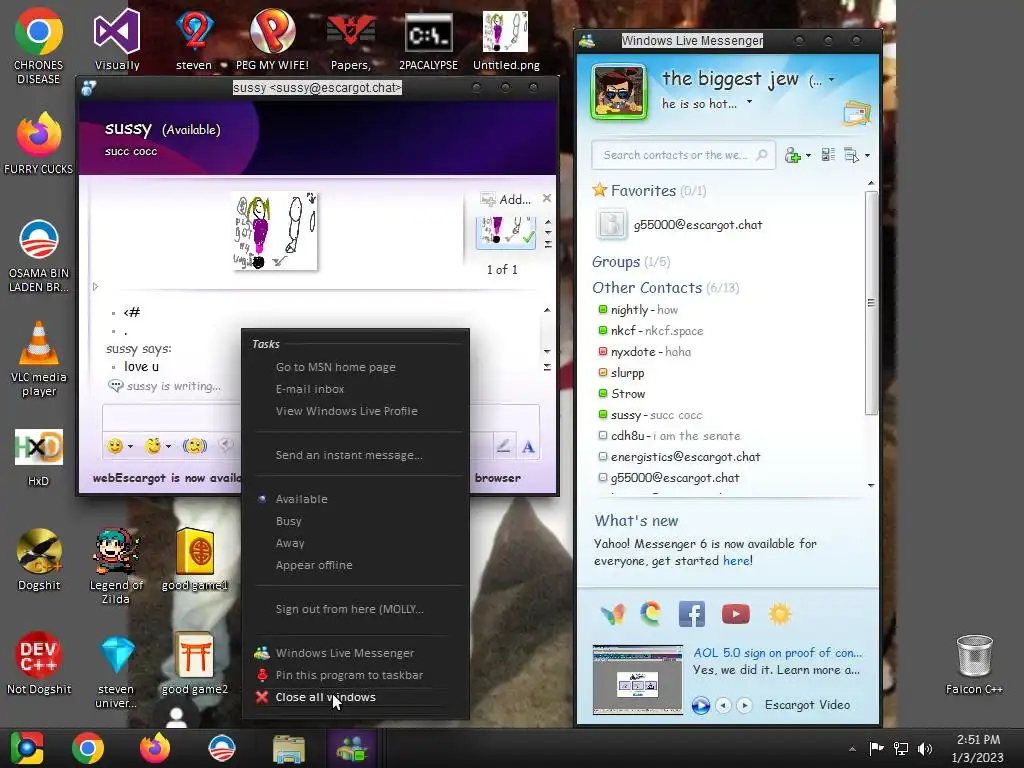Open the PEG MY WIFE! desktop icon

pos(272,39)
